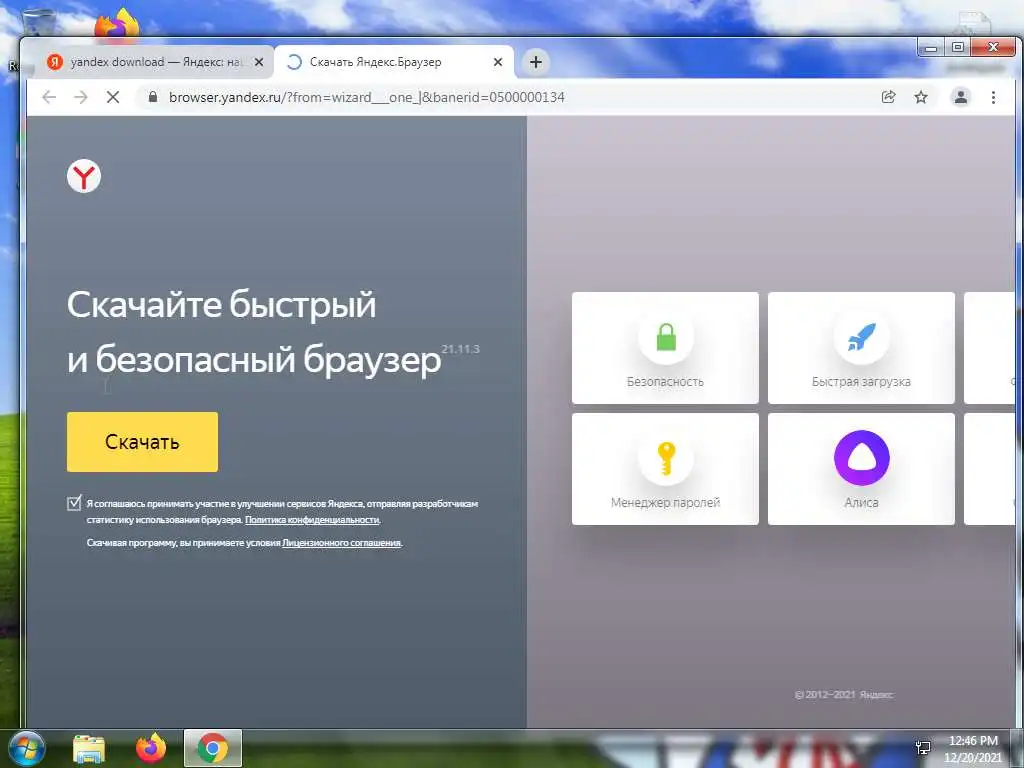This screenshot has height=768, width=1024.
Task: Switch to the Скачать Яндекс.Браузер tab
Action: pyautogui.click(x=394, y=62)
